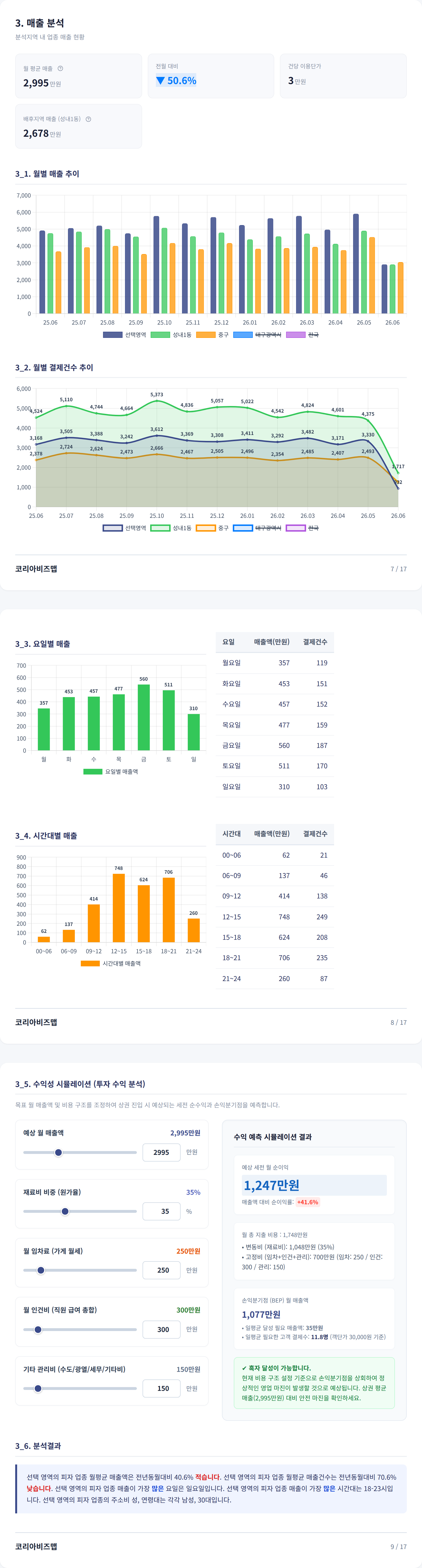Click the 12~15 row in time-slot table
This screenshot has height=1568, width=422.
click(x=275, y=917)
